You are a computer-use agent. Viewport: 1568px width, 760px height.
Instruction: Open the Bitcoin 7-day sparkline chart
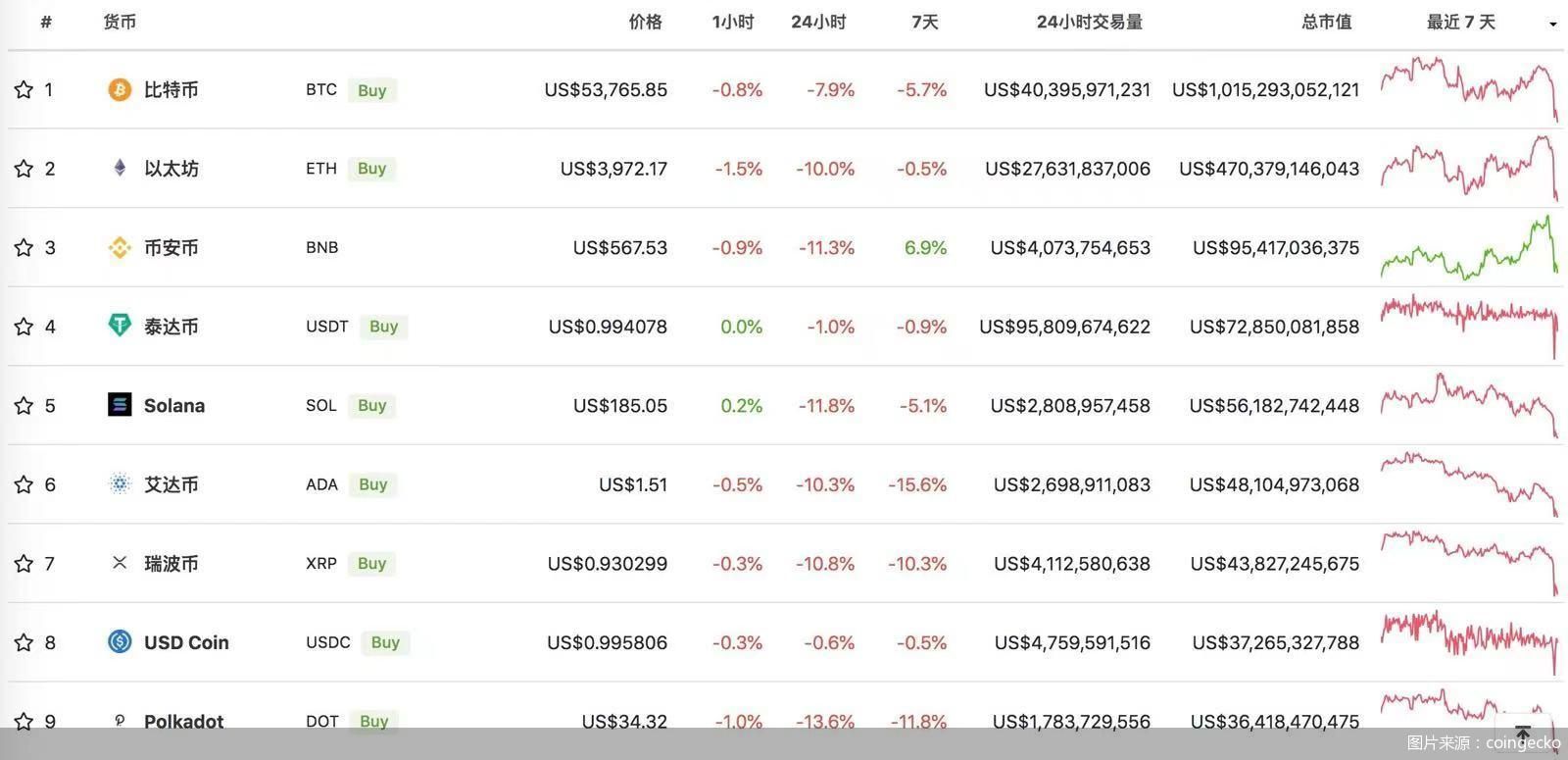tap(1468, 89)
